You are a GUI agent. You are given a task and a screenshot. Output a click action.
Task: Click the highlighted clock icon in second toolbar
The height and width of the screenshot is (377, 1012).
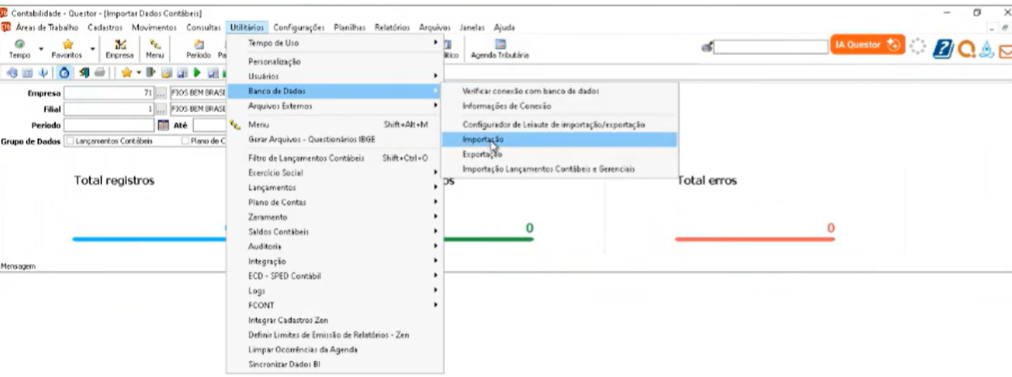[x=65, y=73]
